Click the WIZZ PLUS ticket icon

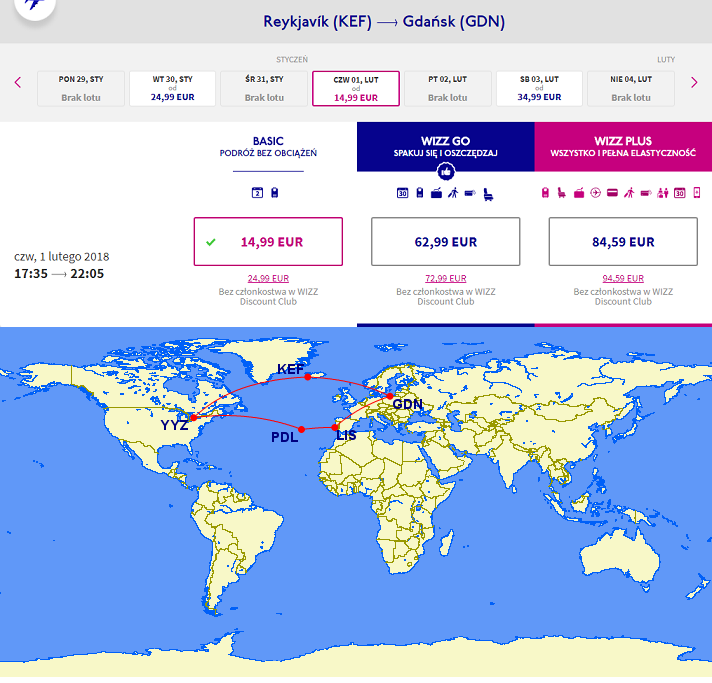(646, 193)
